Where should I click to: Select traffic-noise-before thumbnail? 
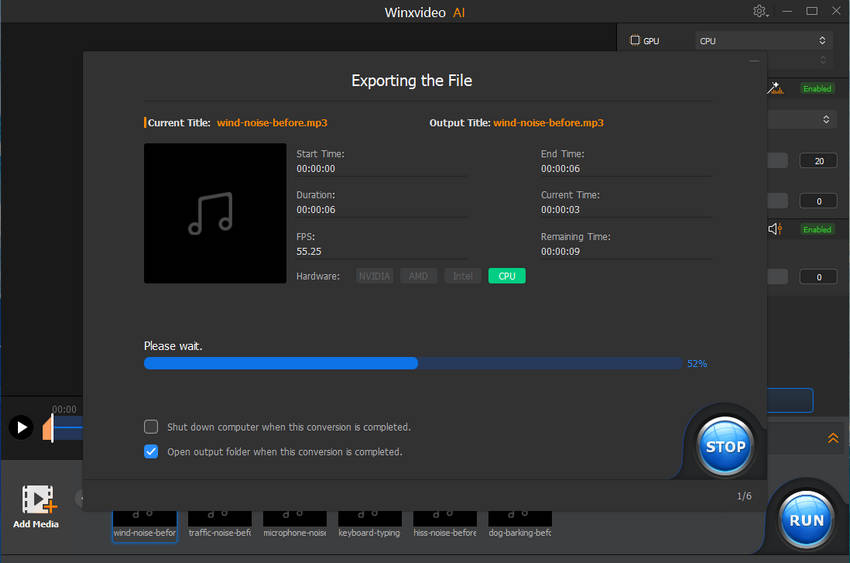(x=220, y=525)
